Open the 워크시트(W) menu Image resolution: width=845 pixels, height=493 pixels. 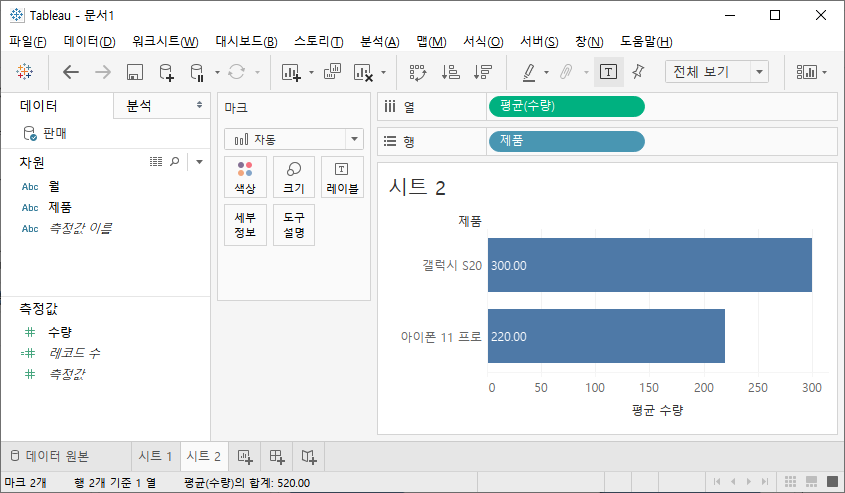(165, 41)
